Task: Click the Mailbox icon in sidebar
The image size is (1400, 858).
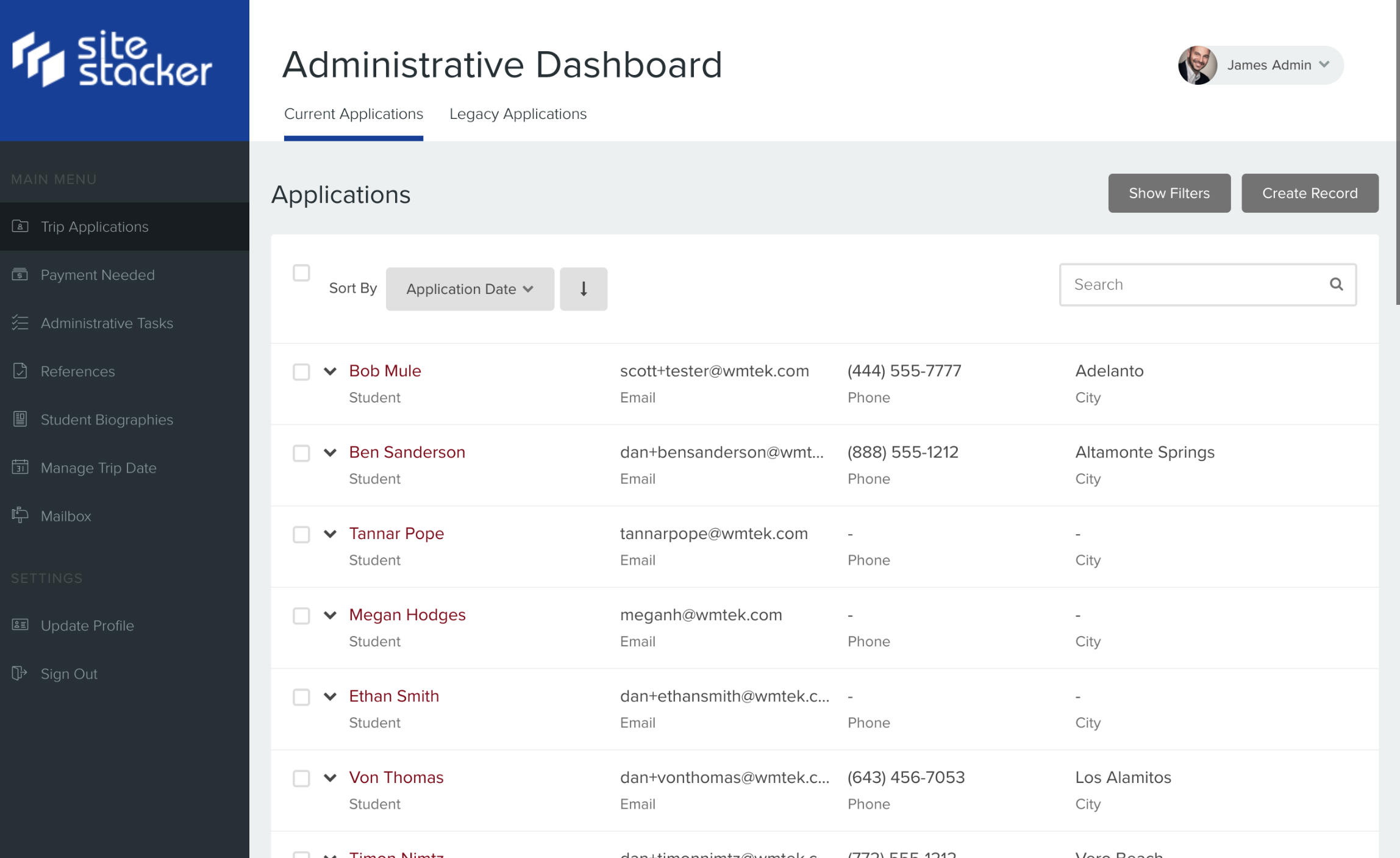Action: tap(20, 515)
